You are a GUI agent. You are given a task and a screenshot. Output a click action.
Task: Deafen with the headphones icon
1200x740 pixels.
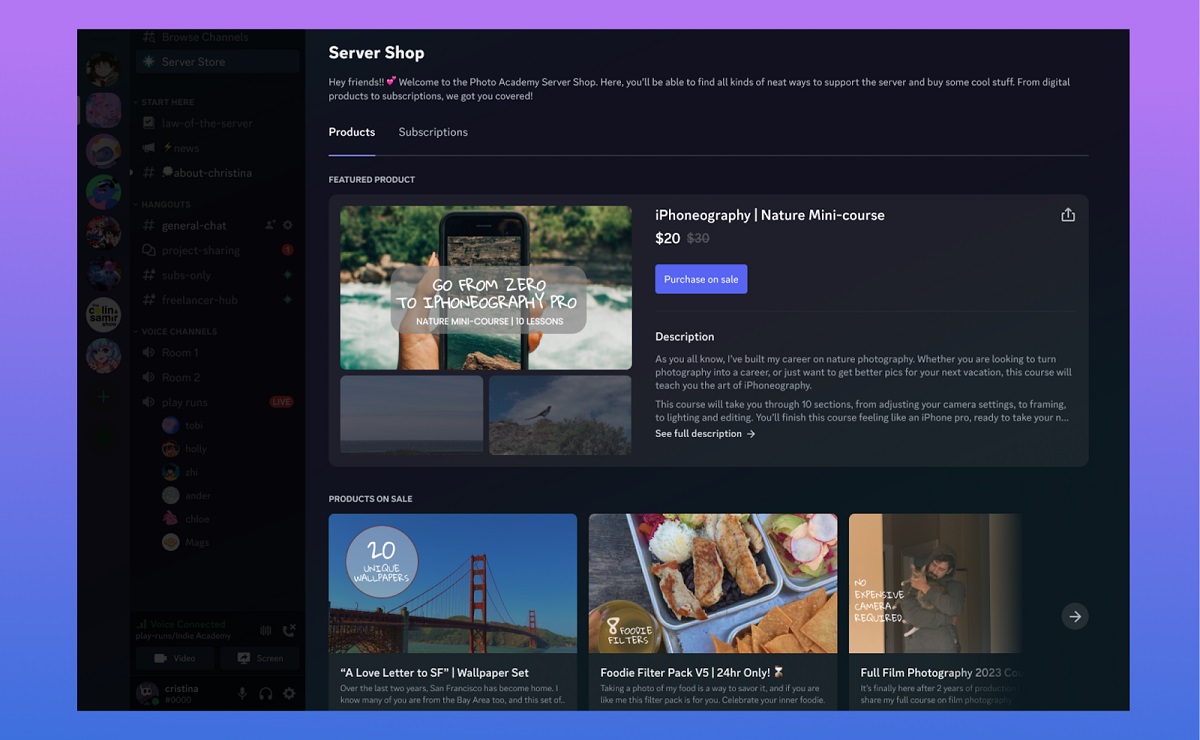(265, 693)
